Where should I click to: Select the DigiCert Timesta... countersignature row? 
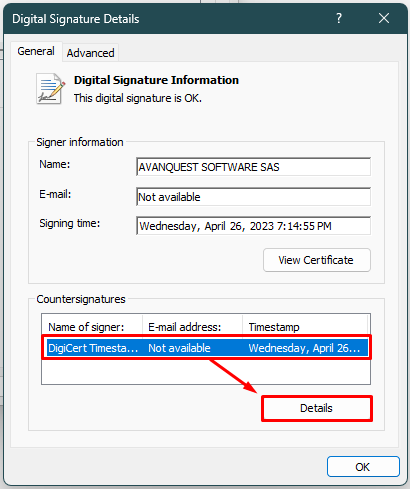[207, 348]
